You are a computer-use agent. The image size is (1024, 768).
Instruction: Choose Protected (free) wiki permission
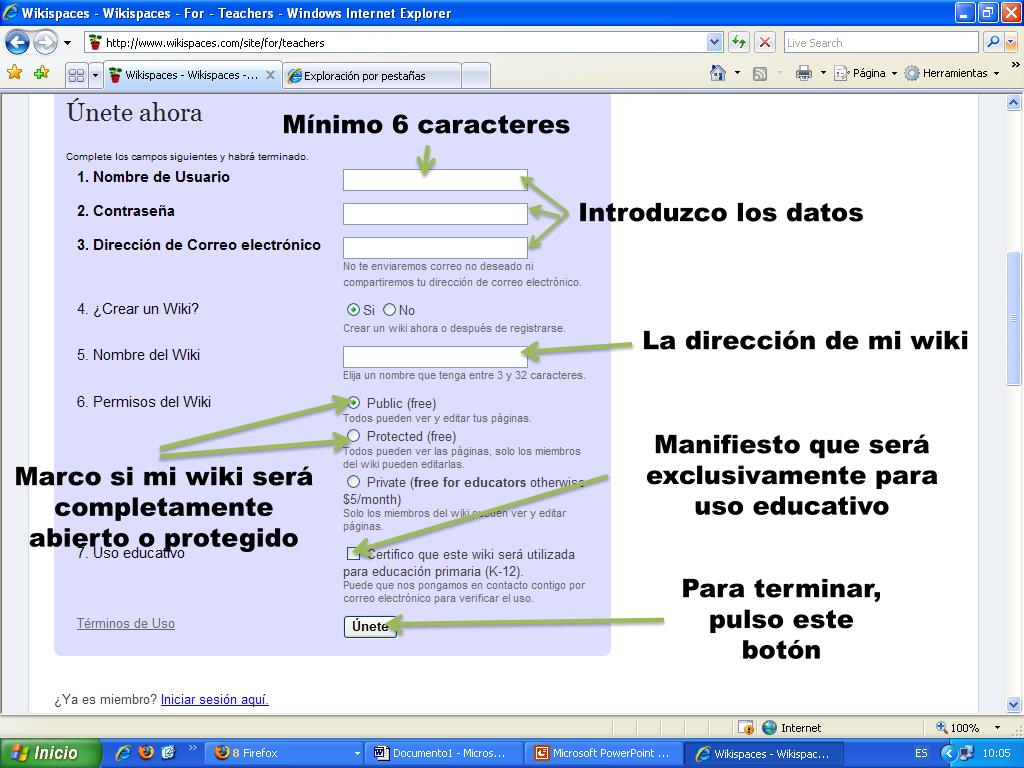pyautogui.click(x=353, y=436)
